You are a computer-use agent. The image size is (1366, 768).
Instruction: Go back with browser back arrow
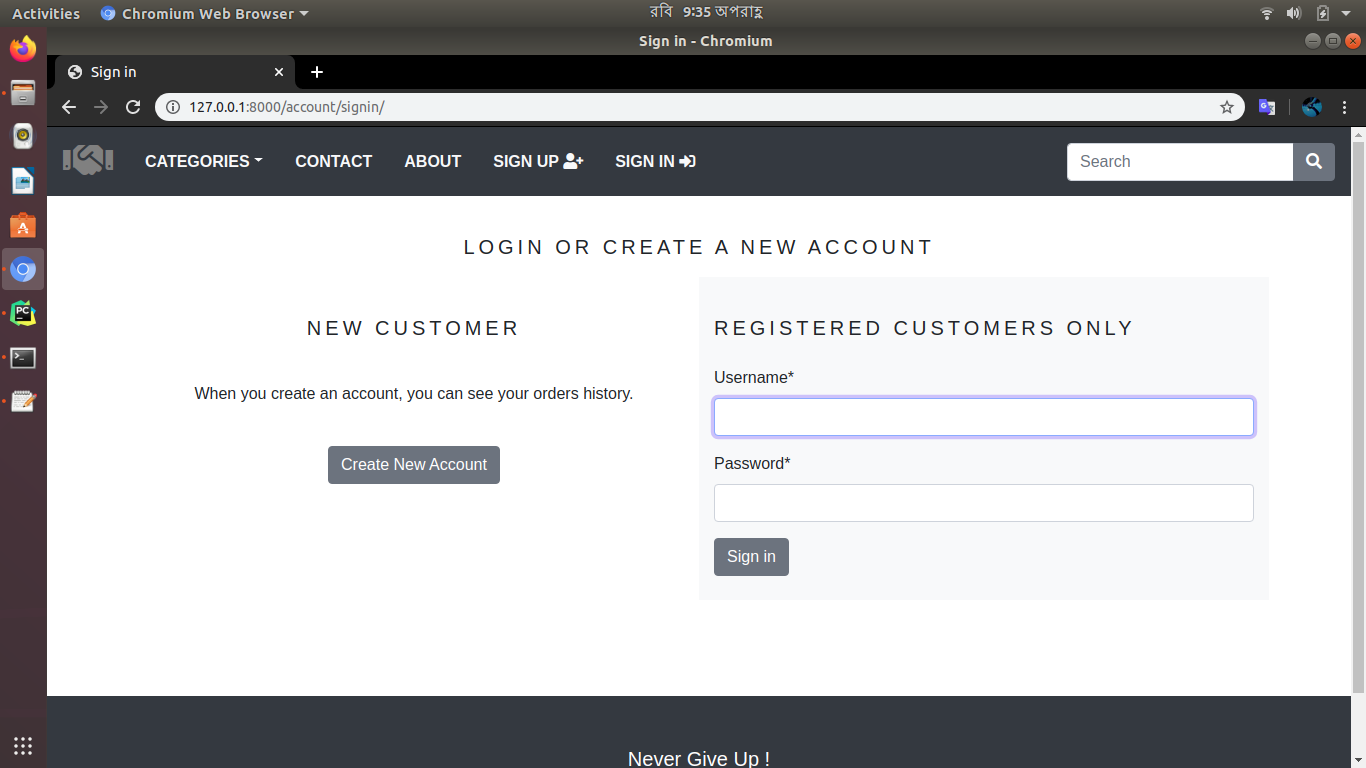click(x=69, y=107)
